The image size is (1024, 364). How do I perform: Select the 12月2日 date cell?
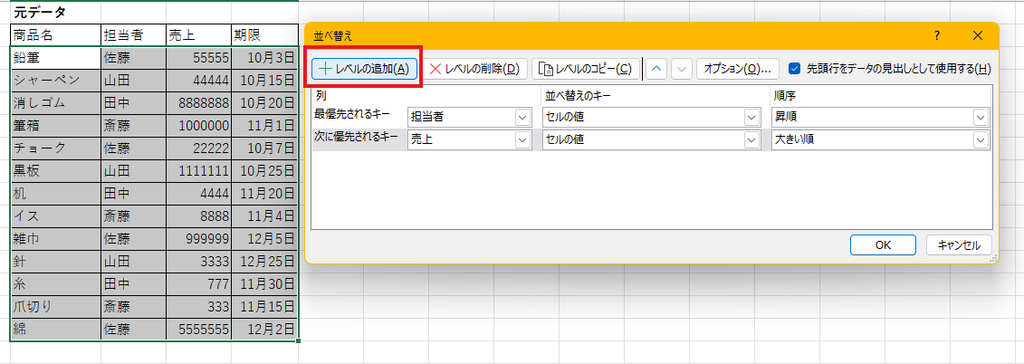coord(265,329)
